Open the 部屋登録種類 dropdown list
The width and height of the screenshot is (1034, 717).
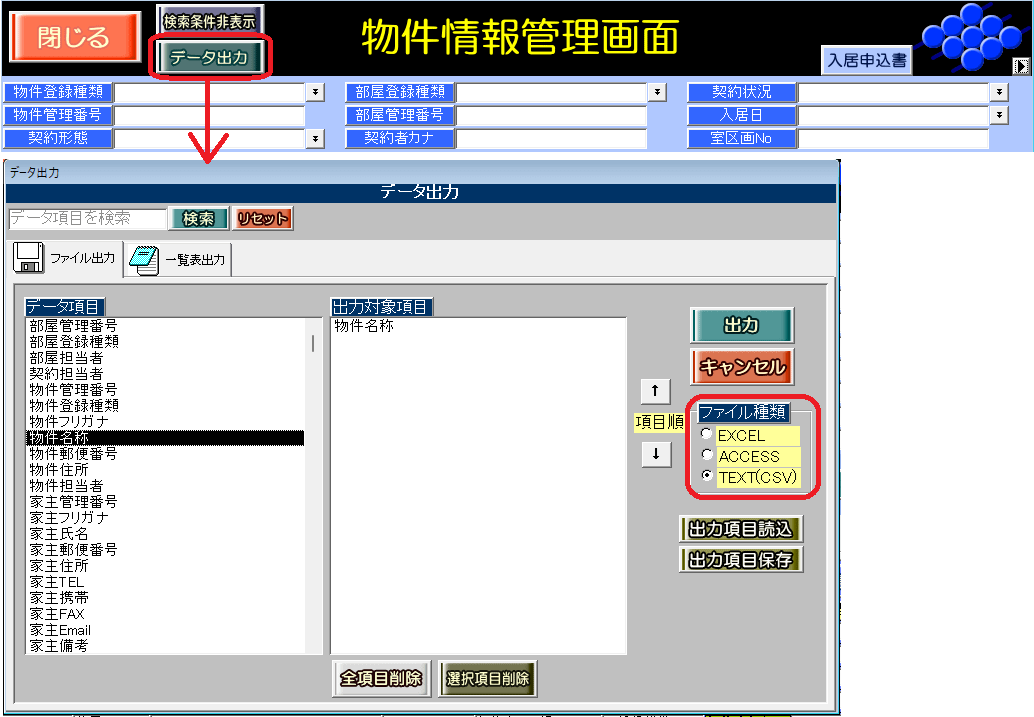tap(657, 92)
